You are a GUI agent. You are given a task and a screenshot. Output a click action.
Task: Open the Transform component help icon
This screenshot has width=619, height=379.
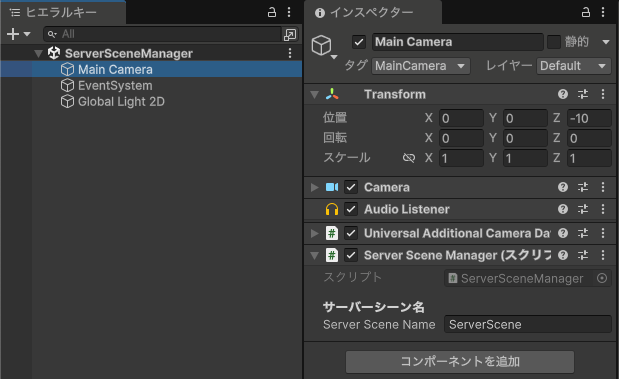563,94
